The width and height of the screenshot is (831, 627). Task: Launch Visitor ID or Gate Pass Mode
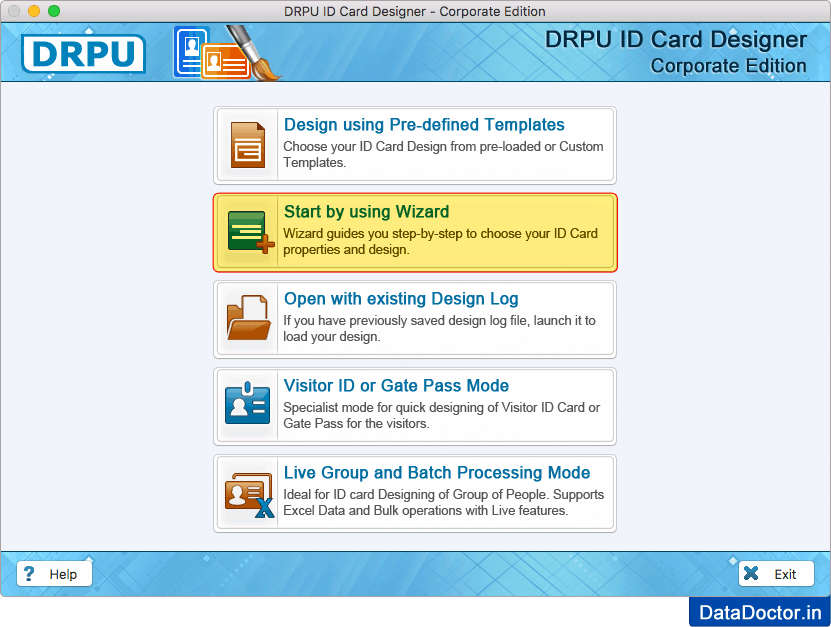pos(415,406)
